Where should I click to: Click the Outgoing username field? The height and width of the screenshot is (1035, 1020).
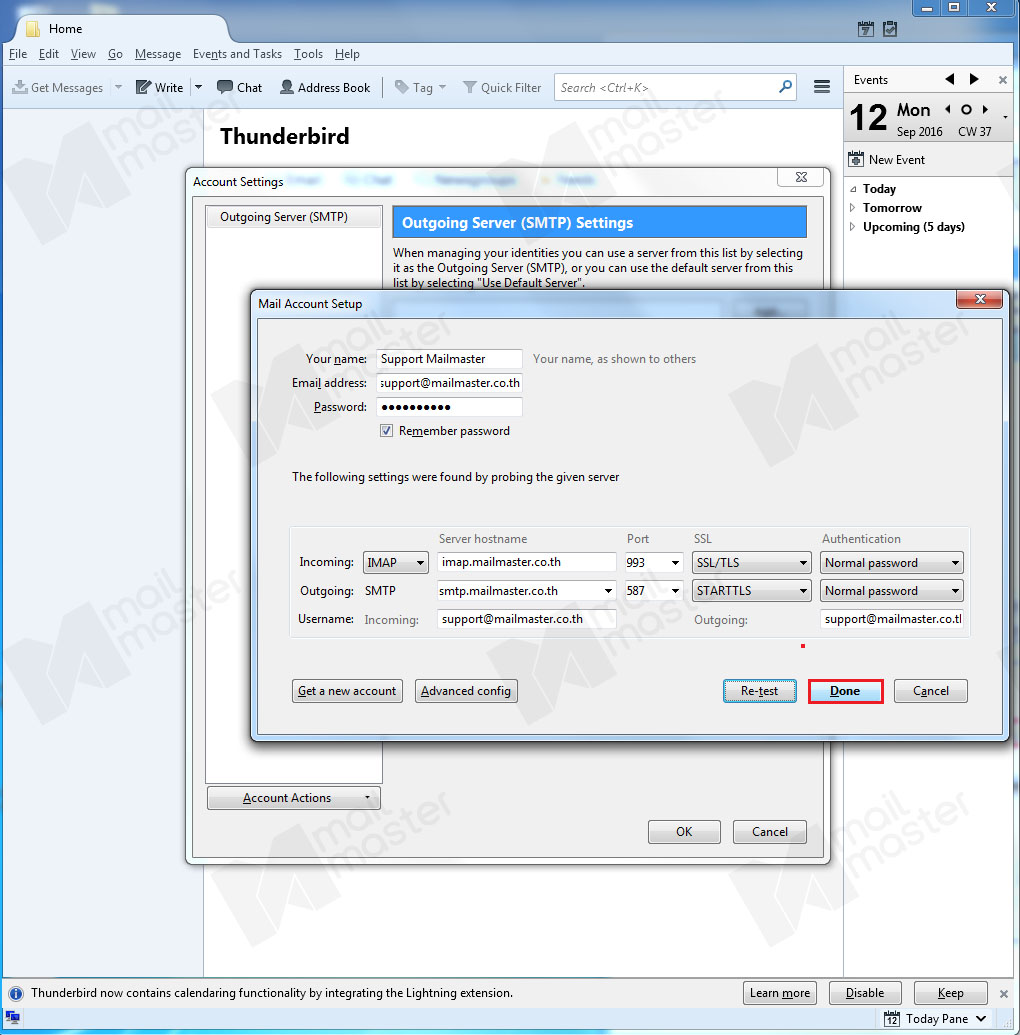[891, 619]
